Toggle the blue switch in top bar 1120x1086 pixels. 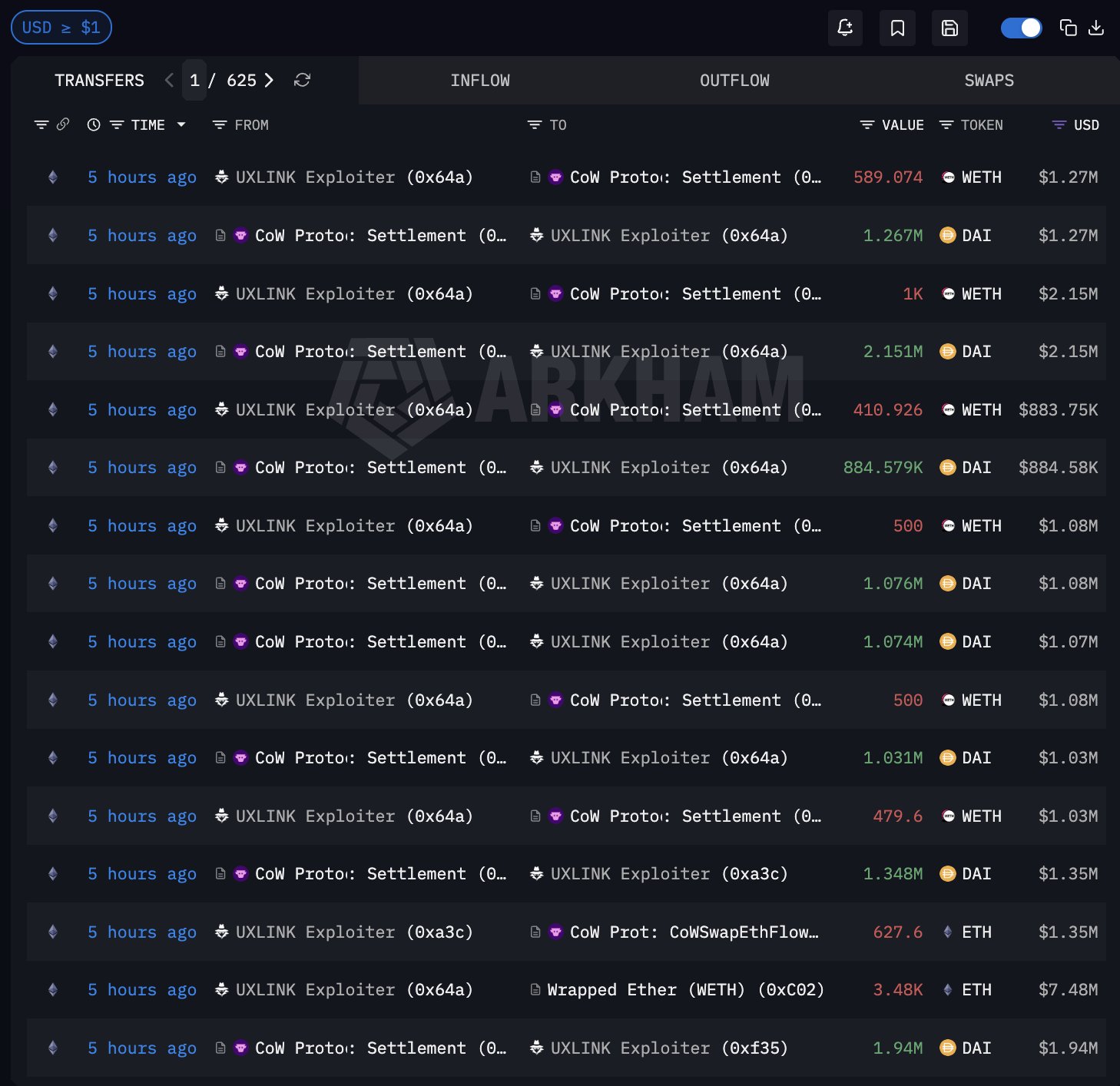tap(1021, 28)
